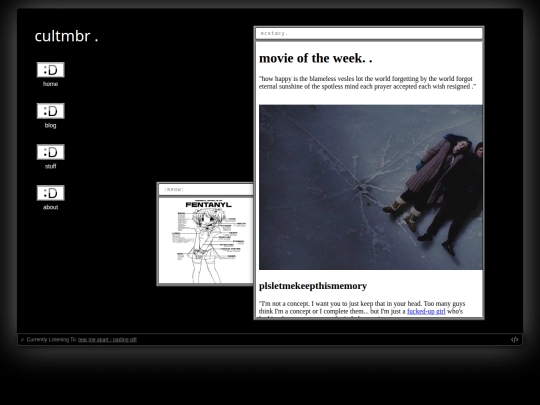Click the ecstacy. window title bar
Image resolution: width=540 pixels, height=405 pixels.
369,33
